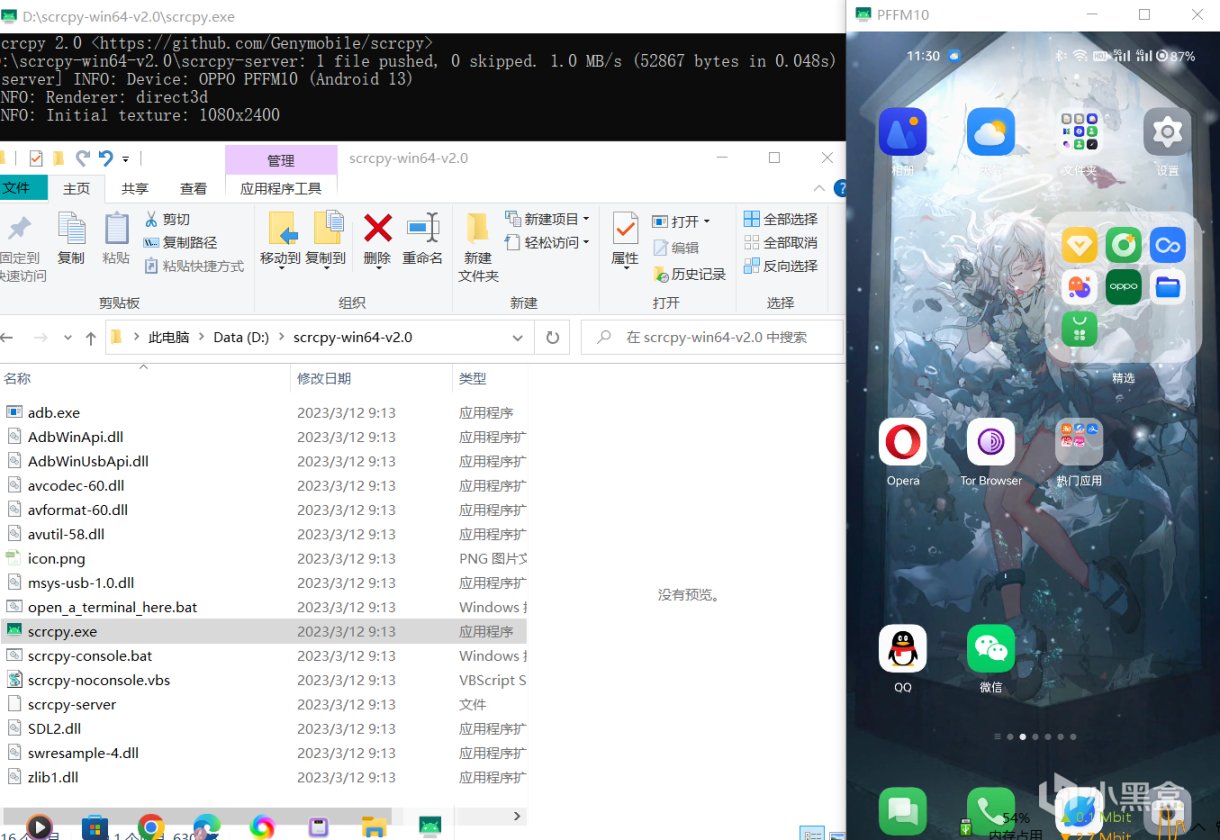Expand breadcrumb arrow after Data (D:)

(x=283, y=338)
